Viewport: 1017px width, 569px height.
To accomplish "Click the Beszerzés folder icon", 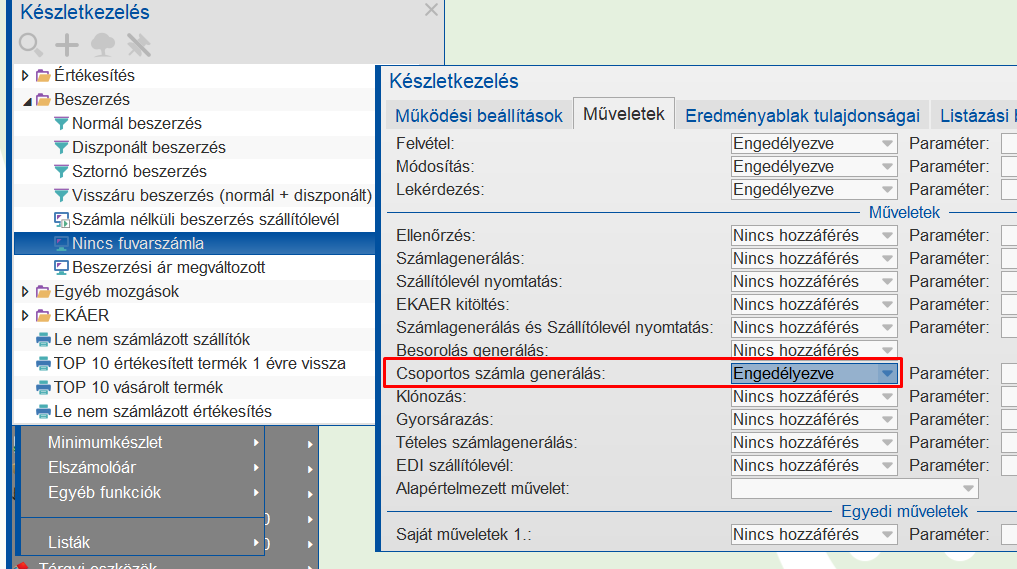I will click(x=43, y=99).
